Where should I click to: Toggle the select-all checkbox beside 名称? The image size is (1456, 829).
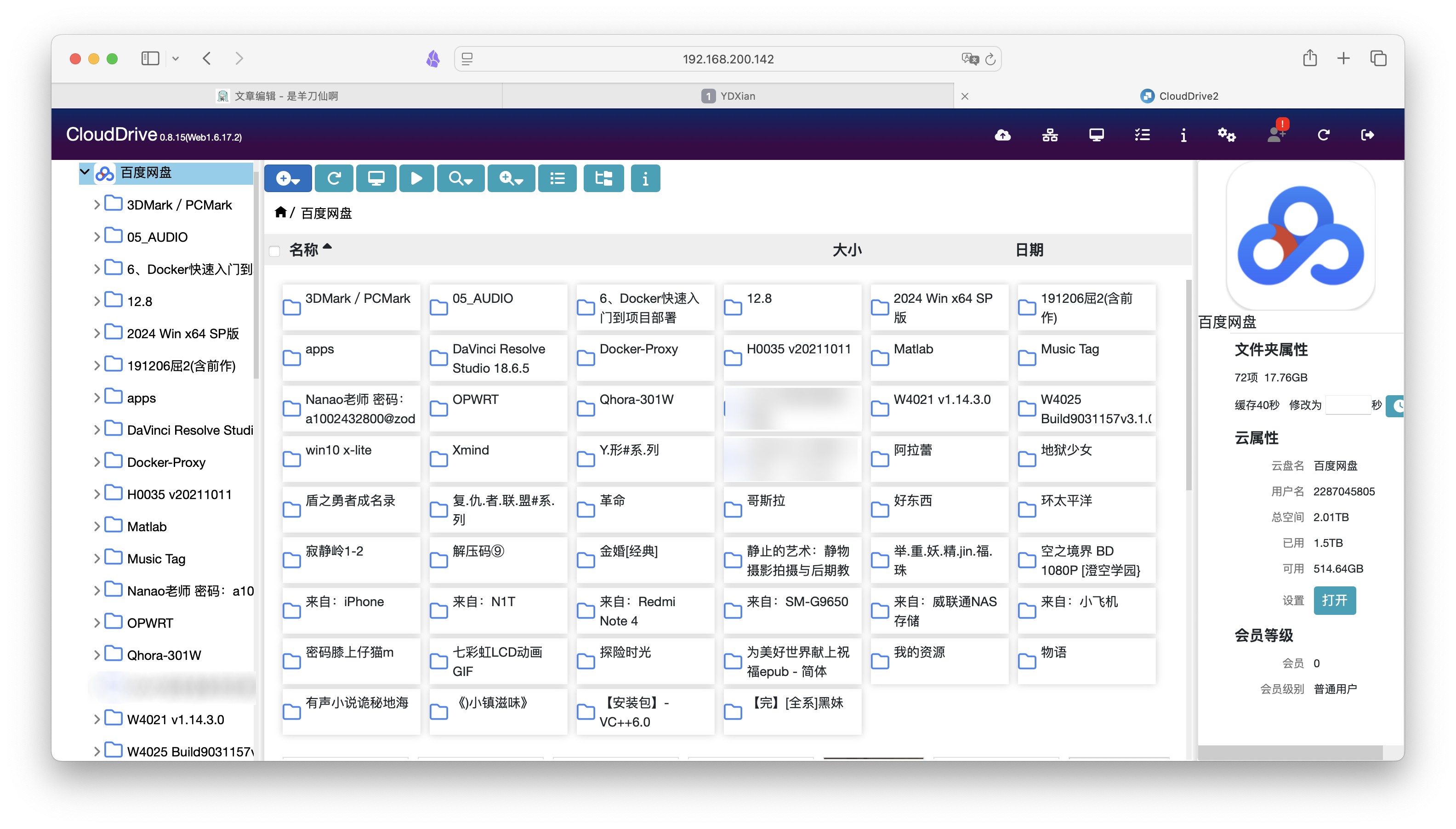tap(274, 251)
